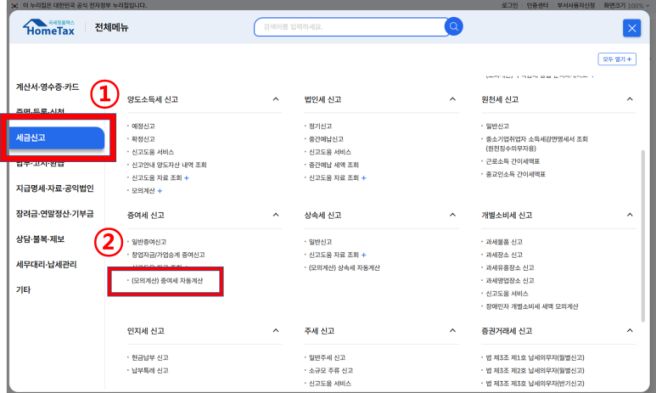Open 중간예납 세액 조회 link
This screenshot has height=393, width=656.
[333, 165]
